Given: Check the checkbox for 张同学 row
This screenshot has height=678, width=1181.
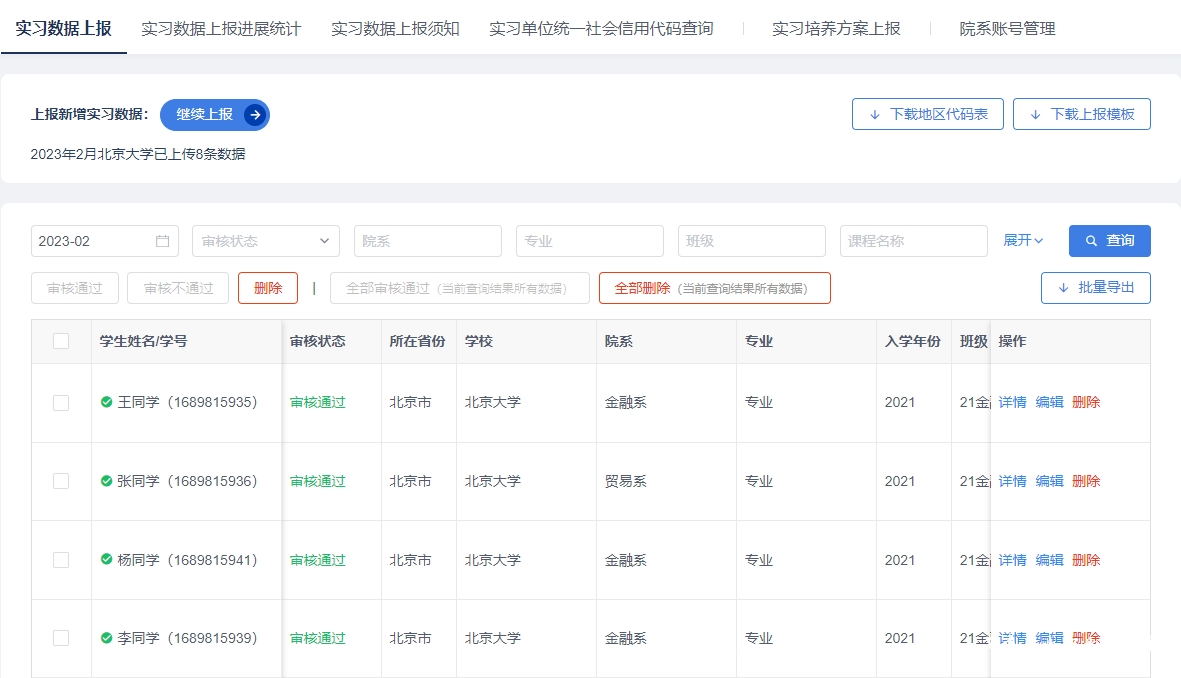Looking at the screenshot, I should point(61,481).
